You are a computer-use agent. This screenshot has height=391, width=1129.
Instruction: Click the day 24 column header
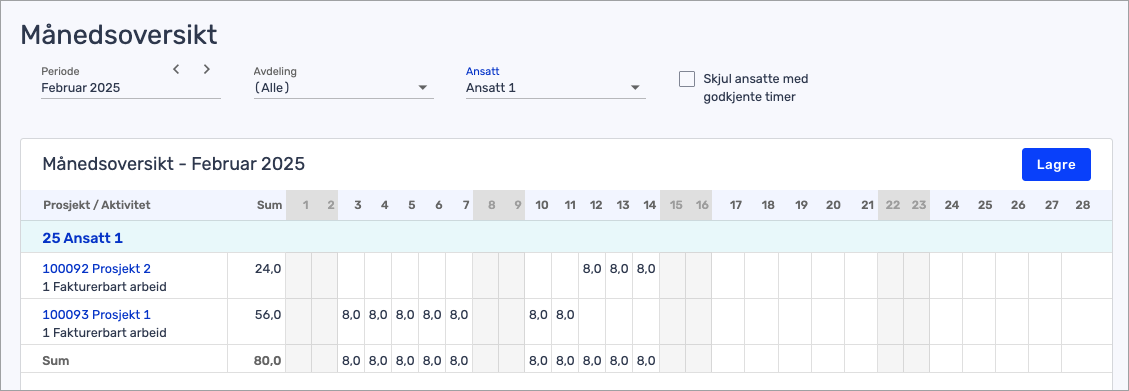click(x=952, y=205)
